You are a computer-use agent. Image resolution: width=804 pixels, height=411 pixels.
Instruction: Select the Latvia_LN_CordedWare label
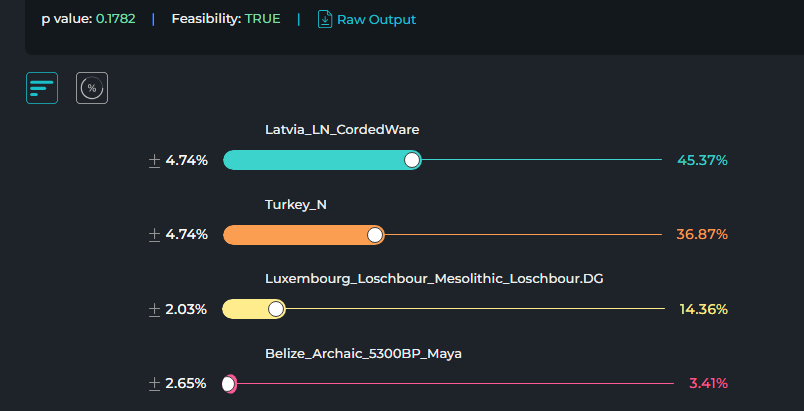click(342, 130)
